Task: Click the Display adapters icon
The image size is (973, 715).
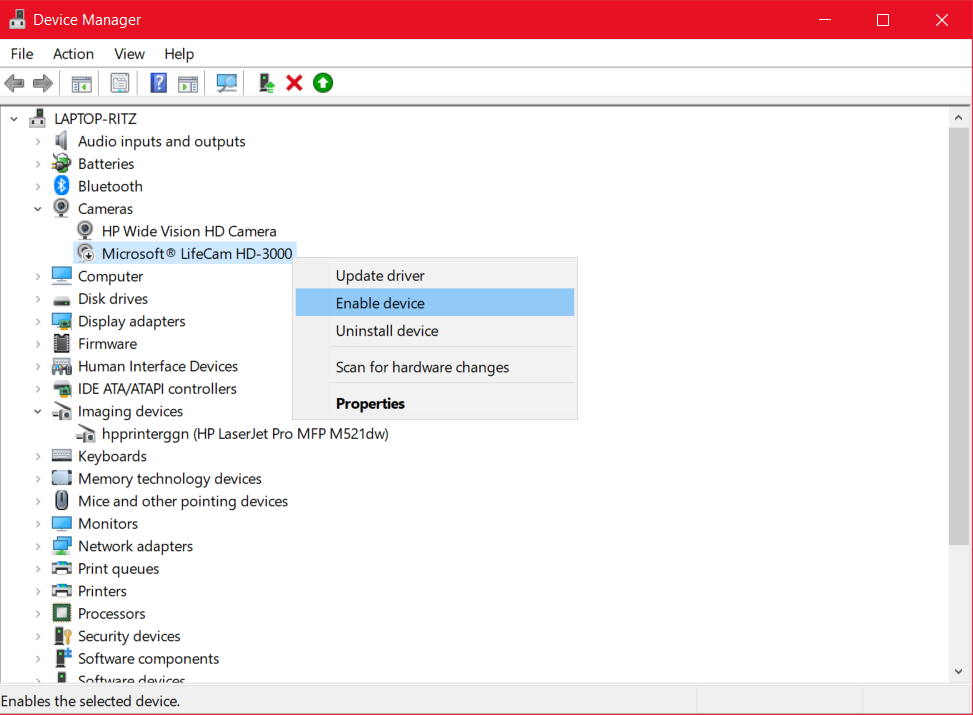Action: coord(62,321)
